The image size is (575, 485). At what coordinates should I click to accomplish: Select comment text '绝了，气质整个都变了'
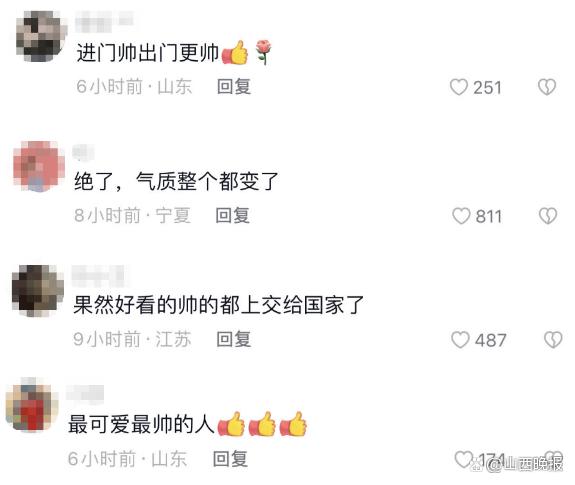(176, 181)
